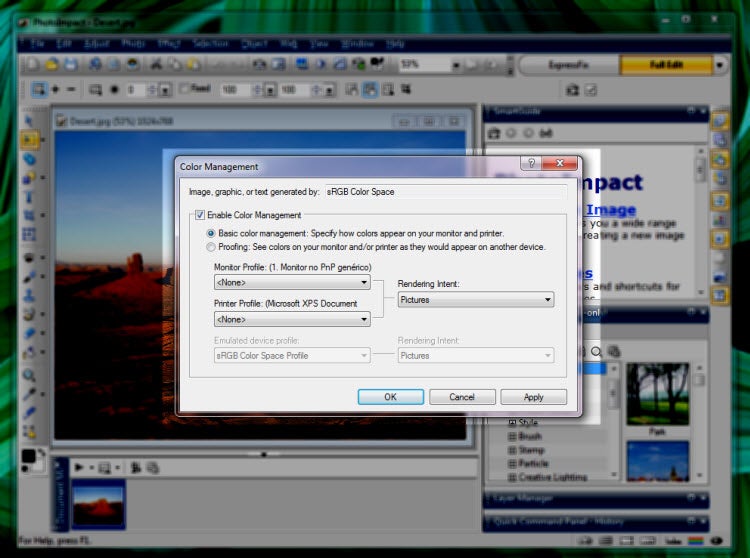Image resolution: width=750 pixels, height=558 pixels.
Task: Click the home icon in the SmartGuide panel
Action: click(x=494, y=133)
